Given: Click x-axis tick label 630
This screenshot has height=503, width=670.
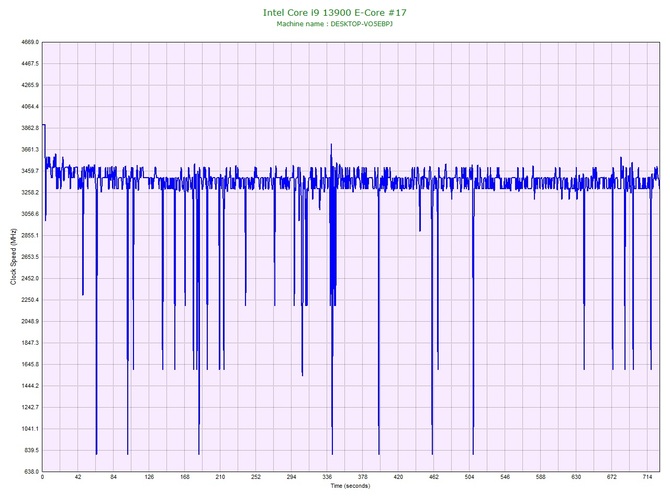Looking at the screenshot, I should (x=576, y=477).
